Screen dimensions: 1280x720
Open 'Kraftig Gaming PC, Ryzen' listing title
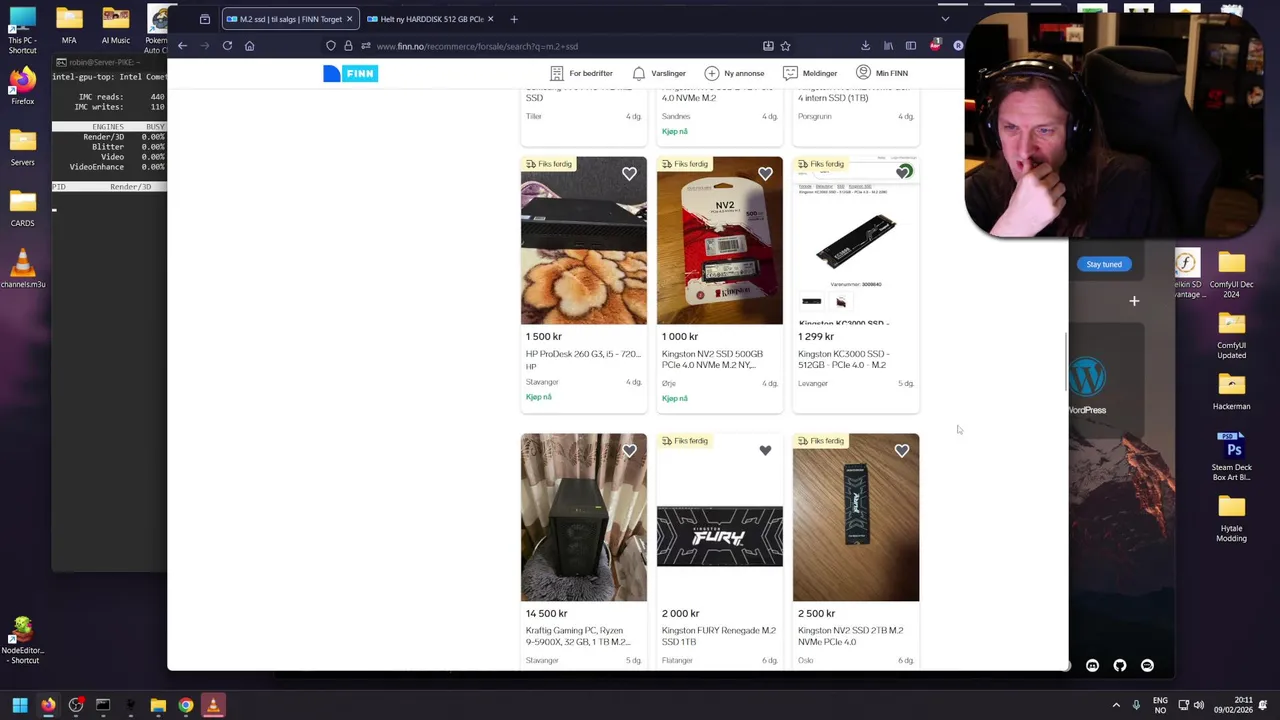click(x=577, y=636)
